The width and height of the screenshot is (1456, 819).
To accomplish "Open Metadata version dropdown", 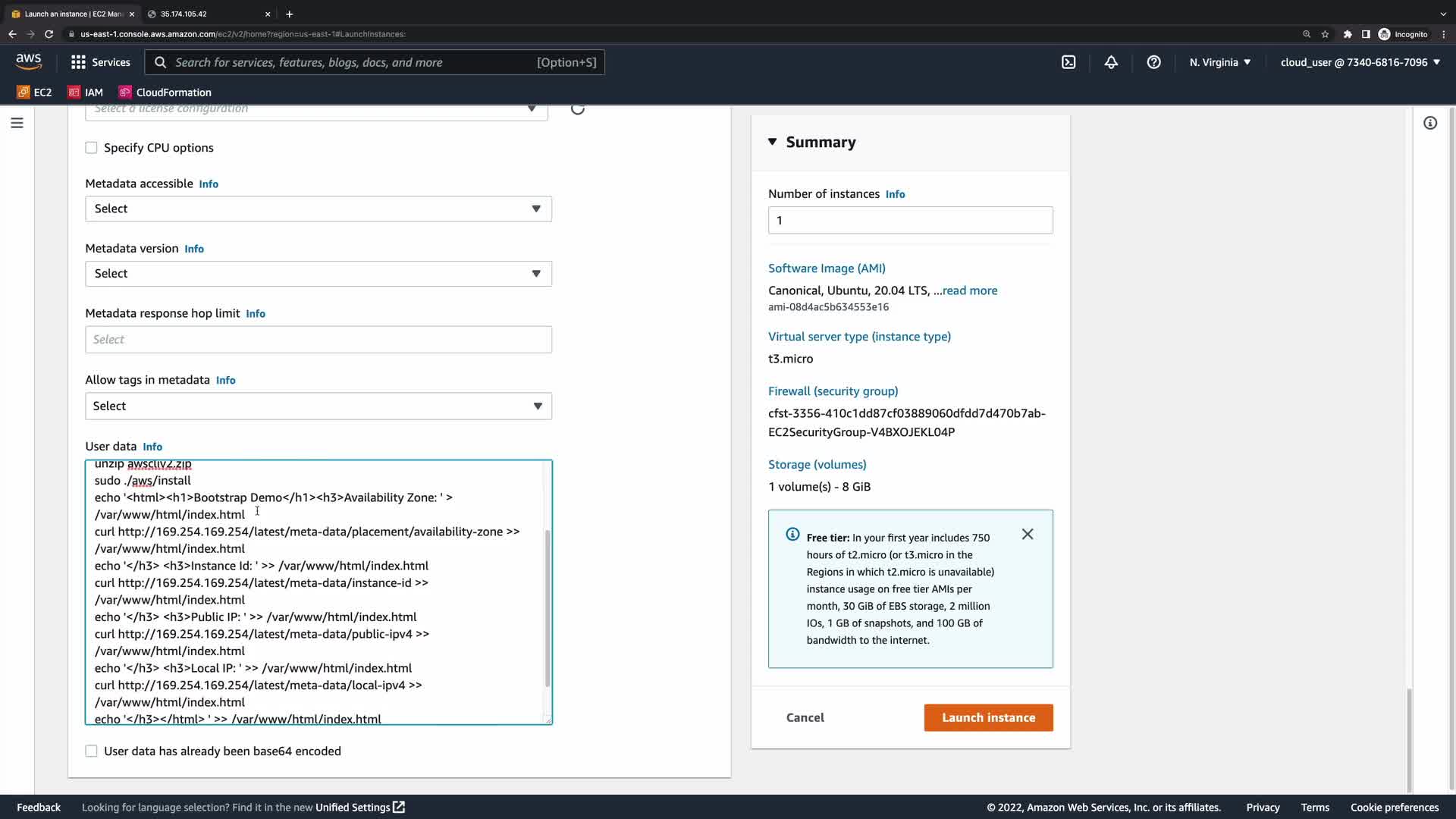I will tap(318, 274).
